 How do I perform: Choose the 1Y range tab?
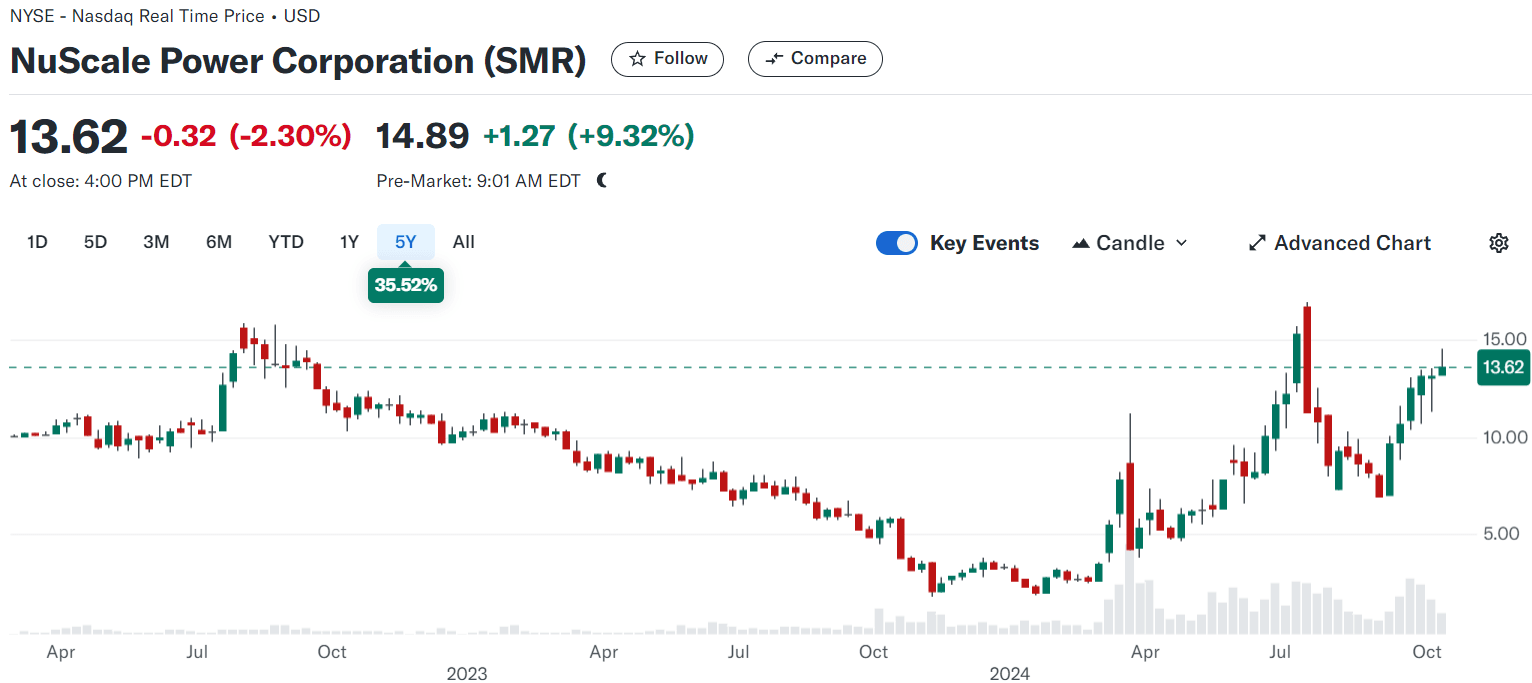click(x=349, y=242)
